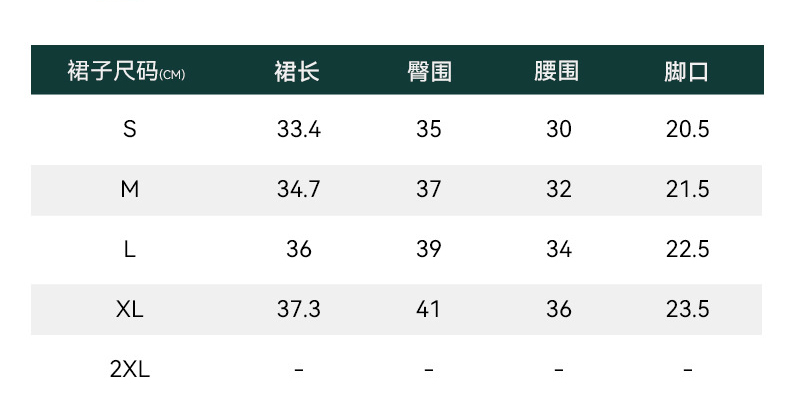Select the M size row label

tap(129, 190)
